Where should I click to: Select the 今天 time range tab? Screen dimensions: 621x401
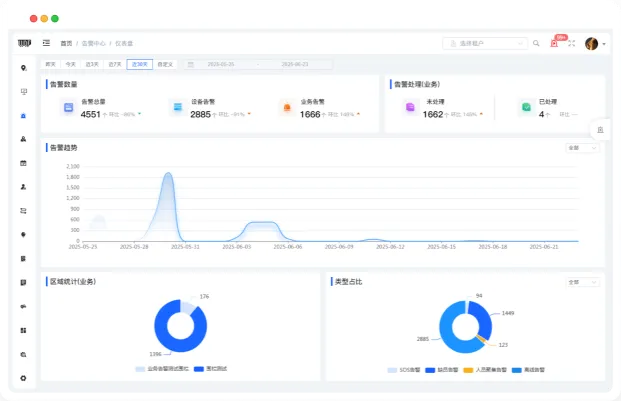[x=70, y=64]
